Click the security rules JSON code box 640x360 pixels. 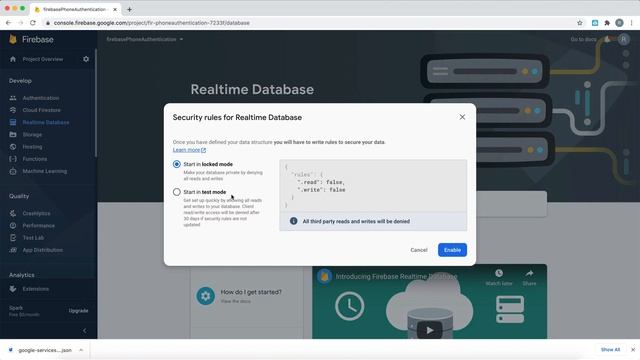(373, 186)
